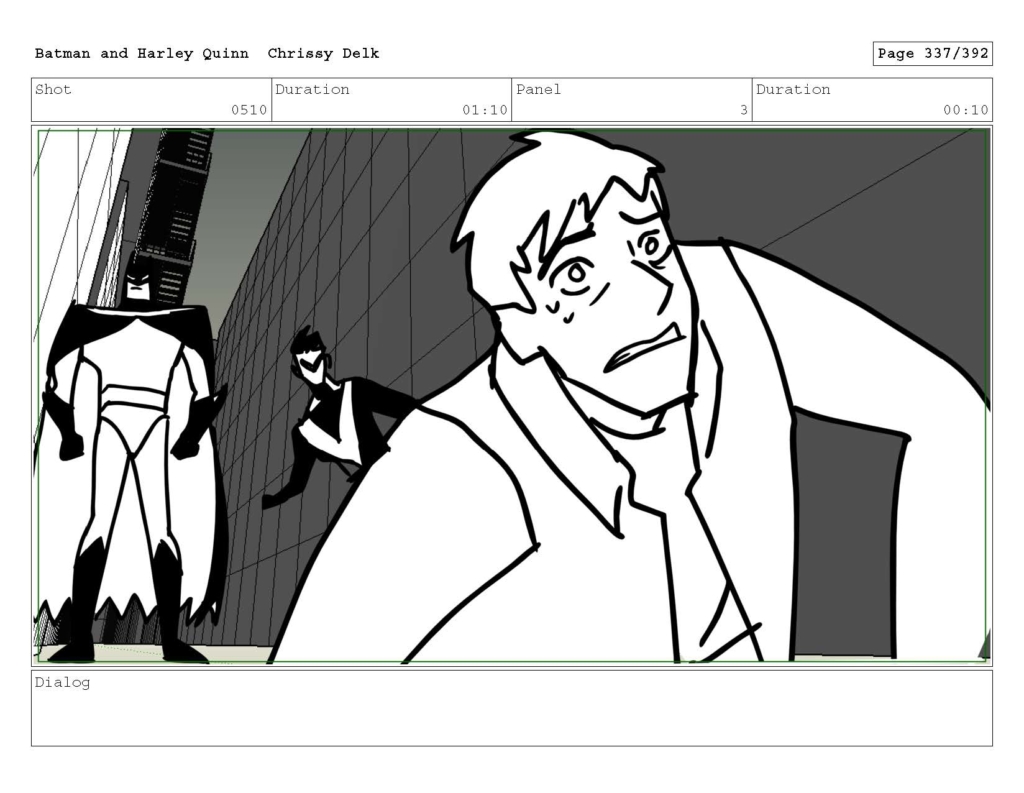The image size is (1024, 793).
Task: Select the title text 'Batman and Harley Quinn'
Action: coord(142,54)
